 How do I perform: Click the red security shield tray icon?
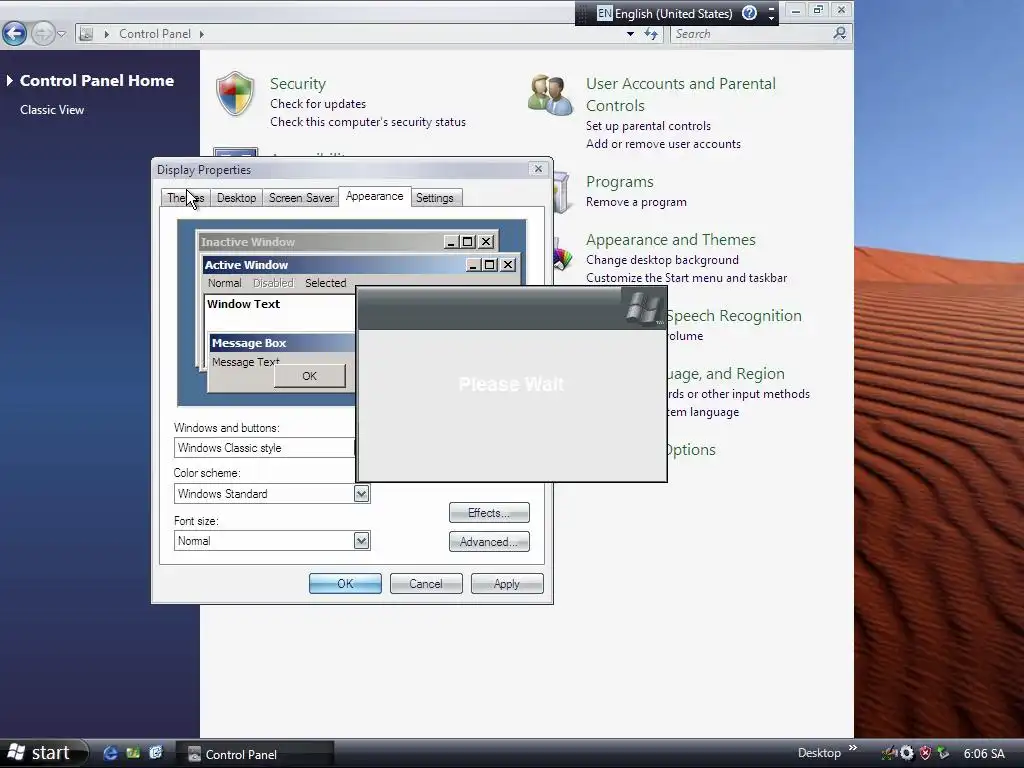(x=925, y=753)
